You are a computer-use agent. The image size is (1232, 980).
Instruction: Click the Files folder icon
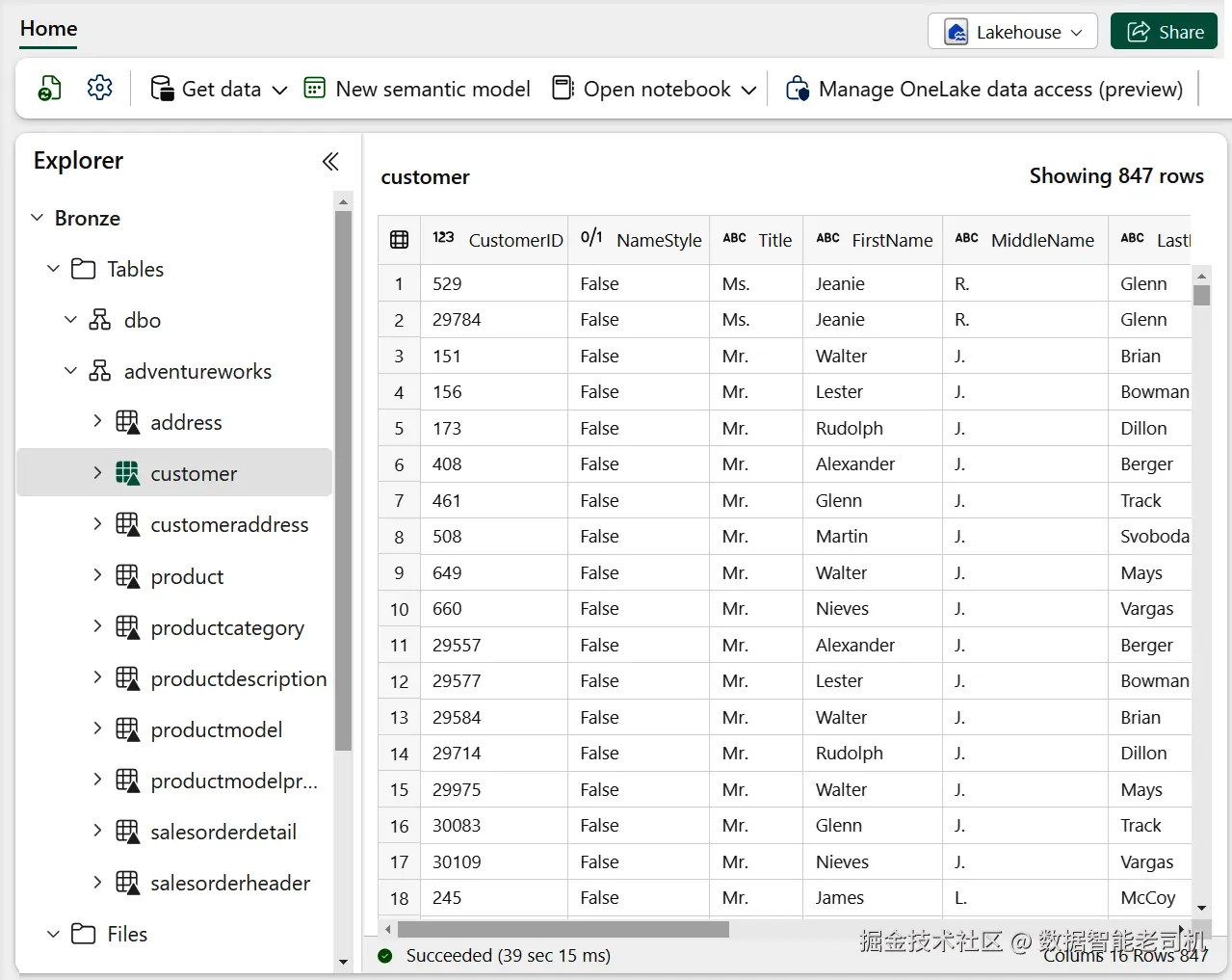point(84,934)
